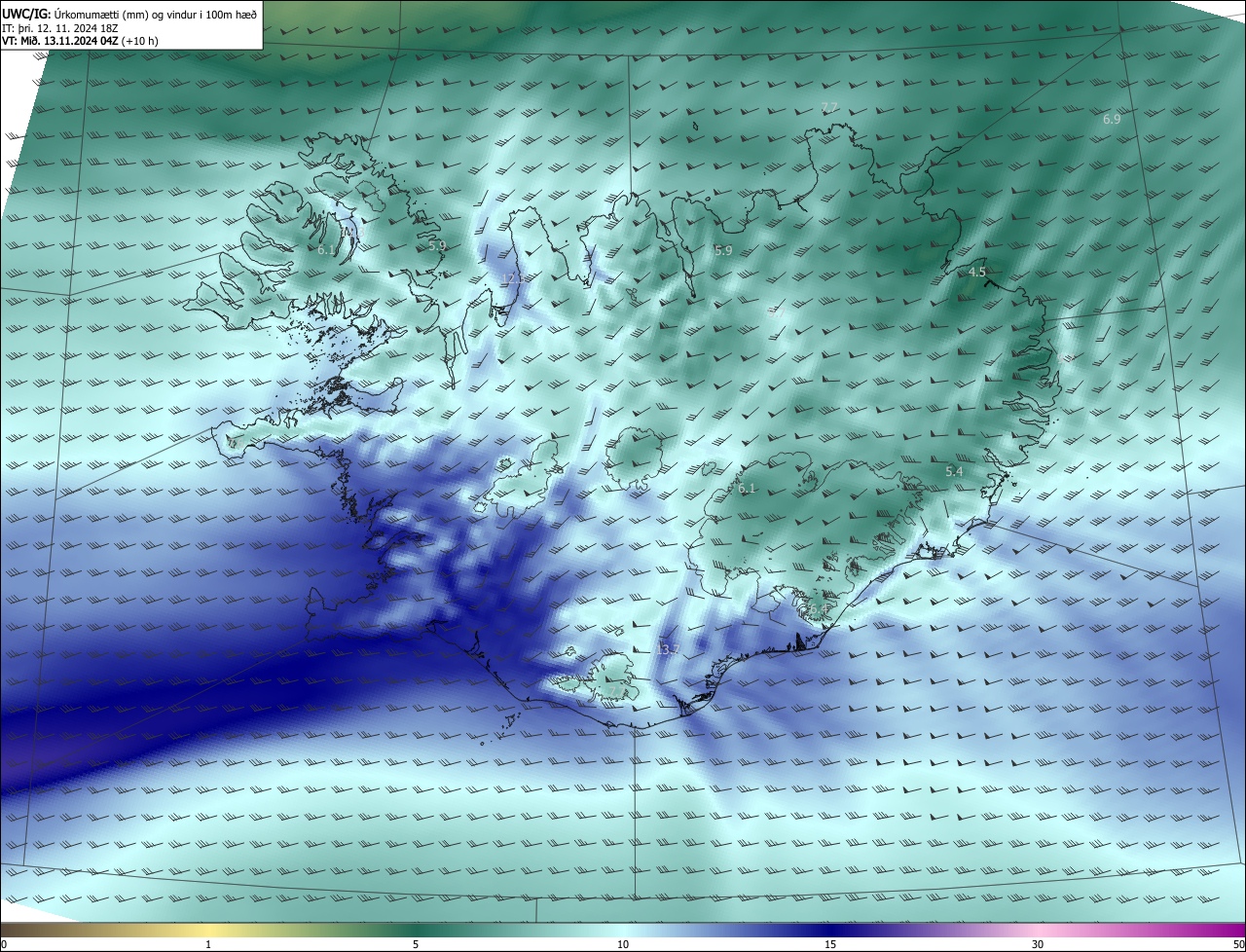Click the '1' tick on the color scale
This screenshot has width=1246, height=952.
208,944
